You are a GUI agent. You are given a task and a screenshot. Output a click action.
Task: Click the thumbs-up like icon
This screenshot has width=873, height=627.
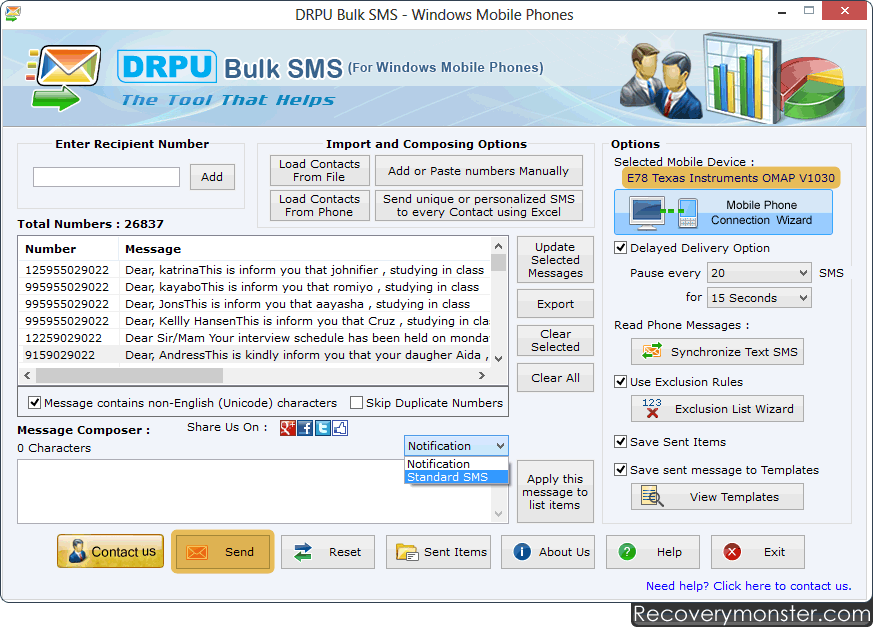tap(340, 428)
